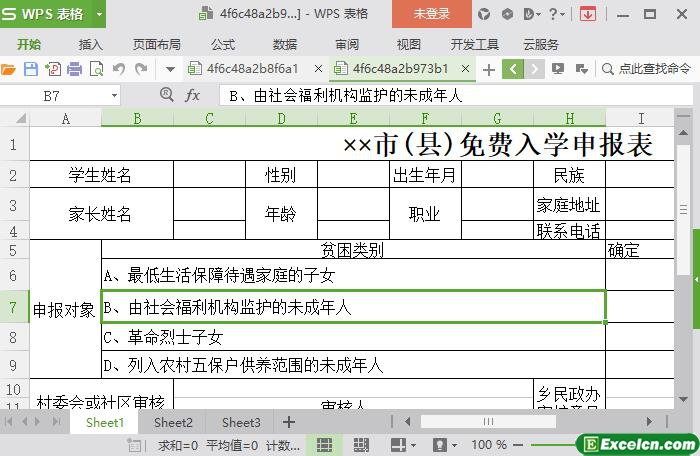Select Sheet1 tab
Image resolution: width=700 pixels, height=456 pixels.
[x=105, y=423]
